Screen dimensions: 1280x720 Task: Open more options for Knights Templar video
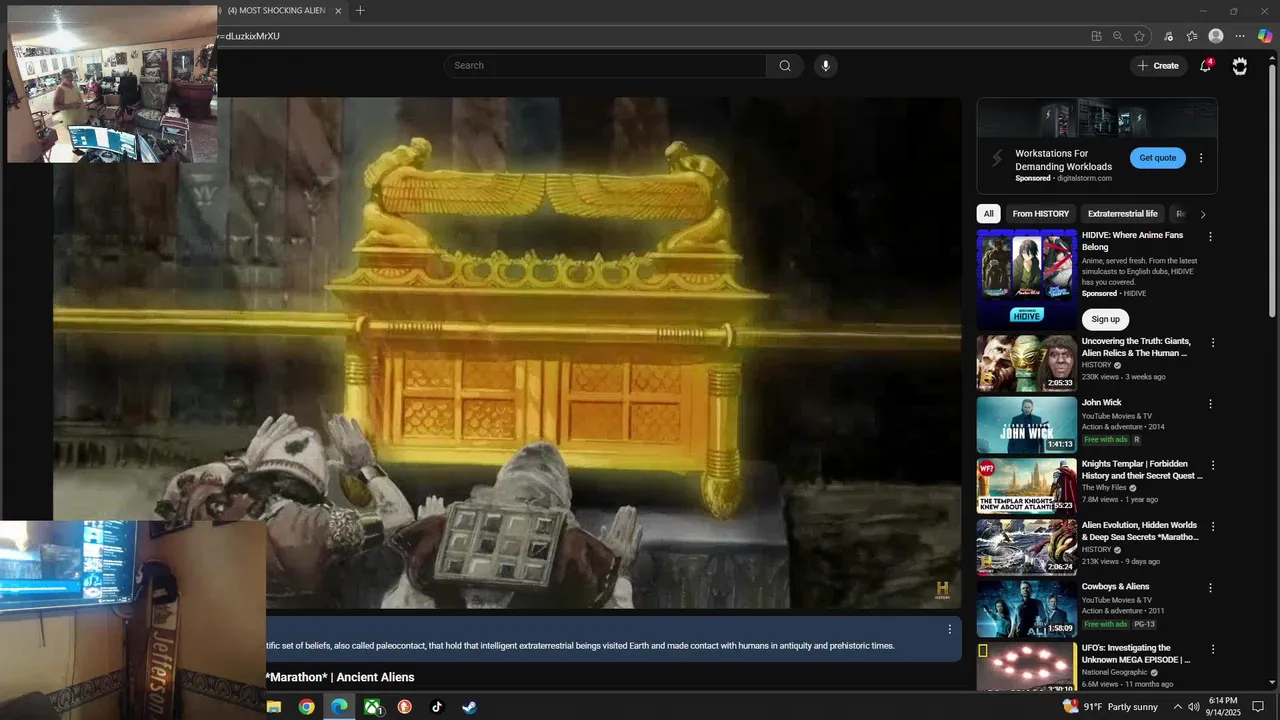1213,466
